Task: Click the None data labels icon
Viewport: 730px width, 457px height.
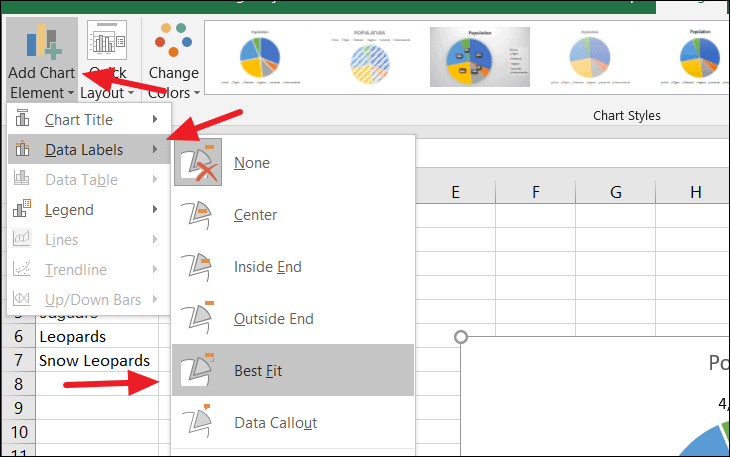Action: click(198, 162)
